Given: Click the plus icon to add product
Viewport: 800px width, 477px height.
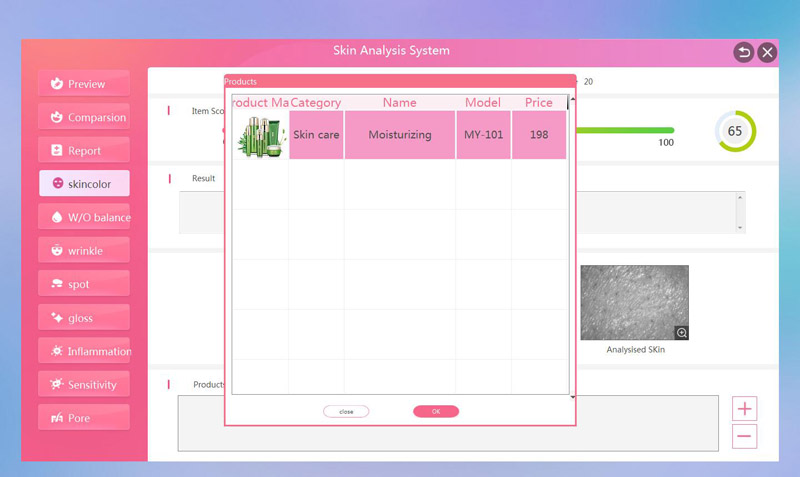Looking at the screenshot, I should tap(745, 408).
